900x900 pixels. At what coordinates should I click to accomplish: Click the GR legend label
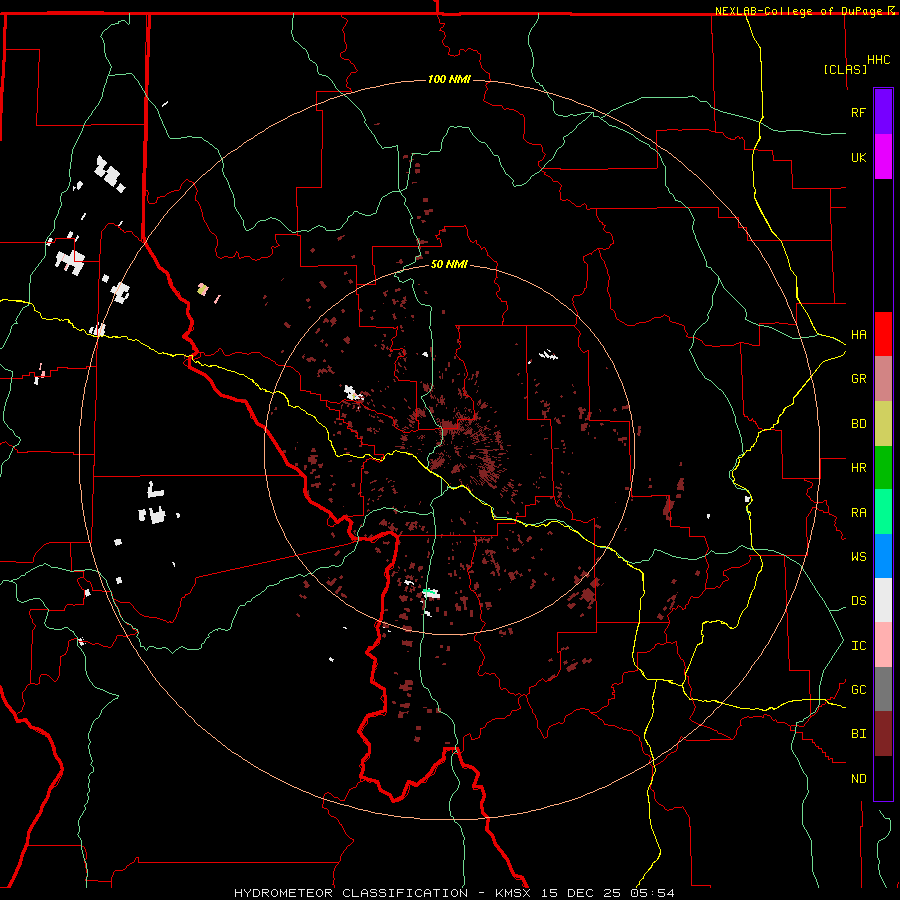coord(858,379)
